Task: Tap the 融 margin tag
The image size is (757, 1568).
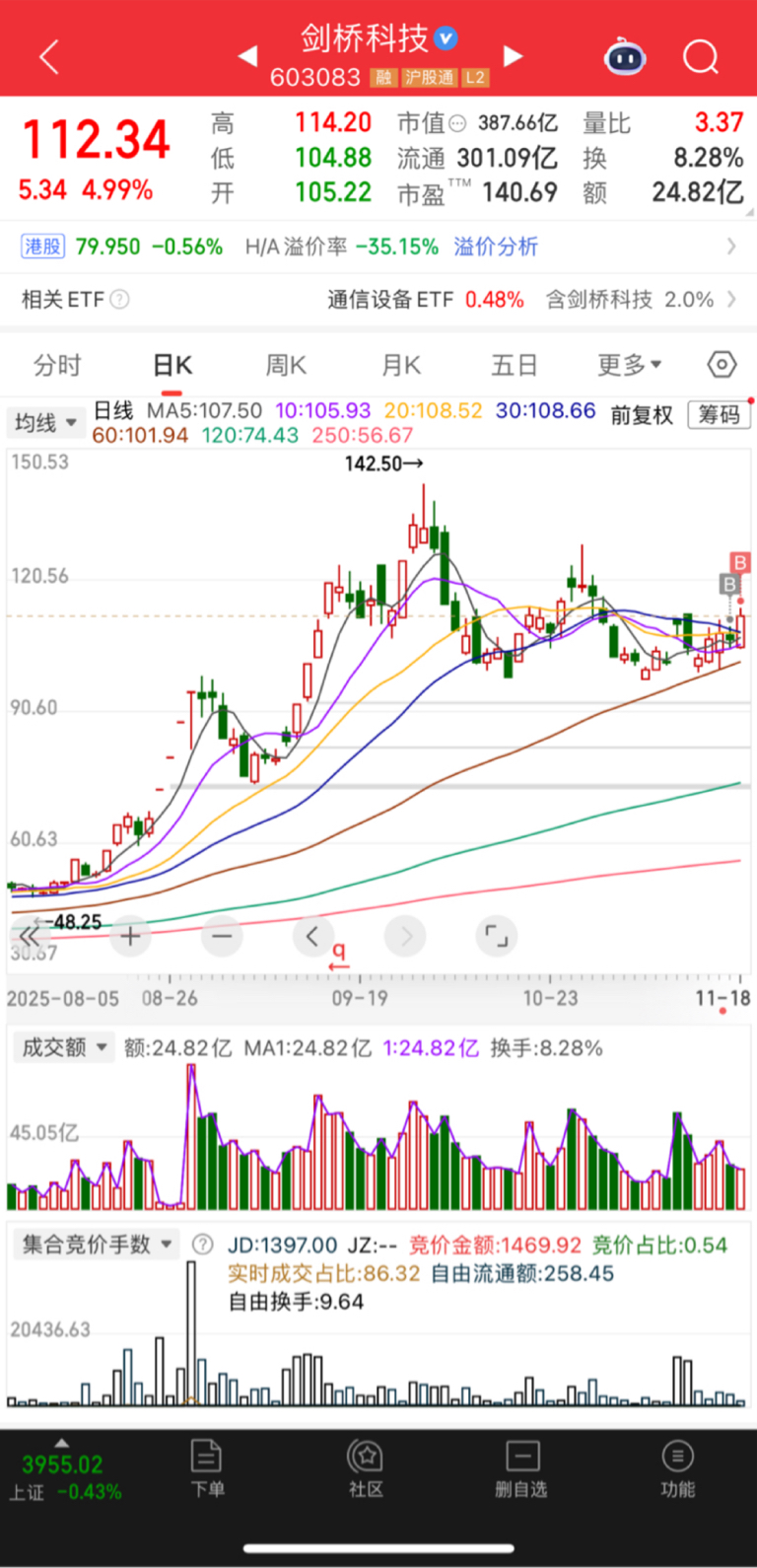Action: (383, 77)
